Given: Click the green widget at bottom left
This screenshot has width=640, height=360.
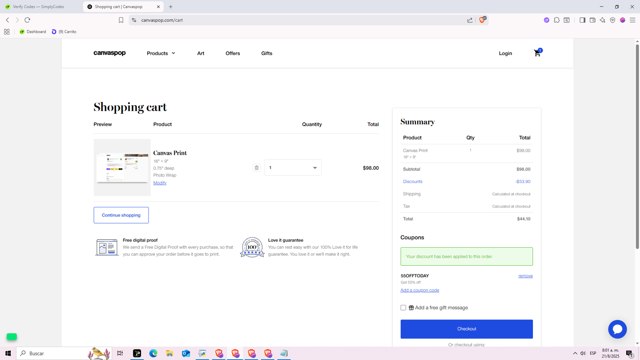Looking at the screenshot, I should (x=11, y=337).
